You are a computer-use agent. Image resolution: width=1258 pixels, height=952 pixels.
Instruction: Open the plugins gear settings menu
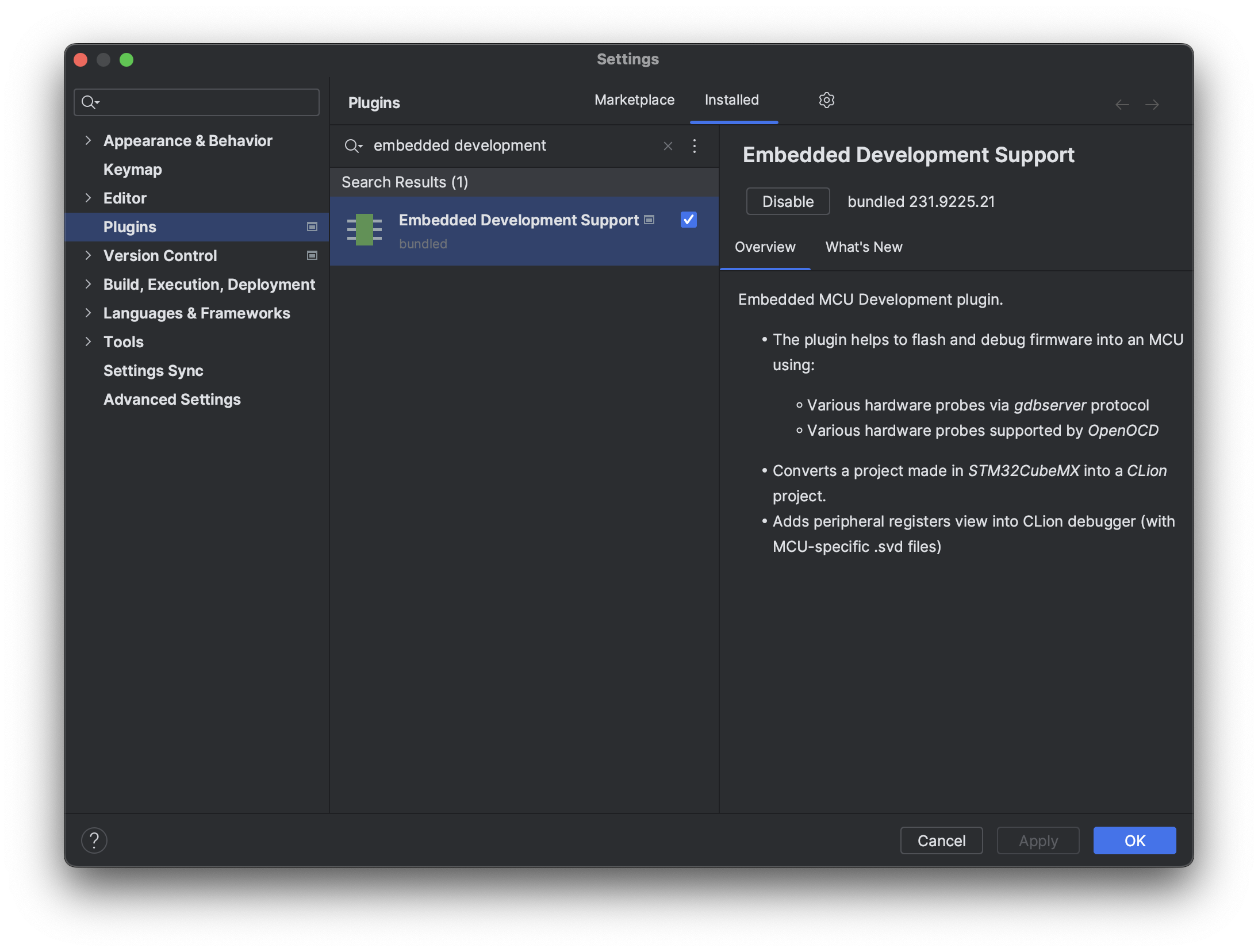point(827,99)
